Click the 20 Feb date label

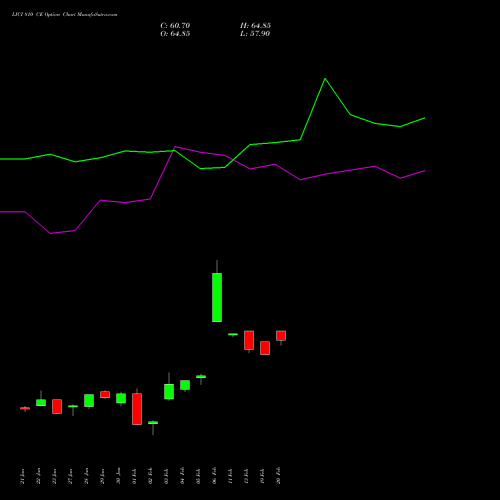(x=278, y=476)
